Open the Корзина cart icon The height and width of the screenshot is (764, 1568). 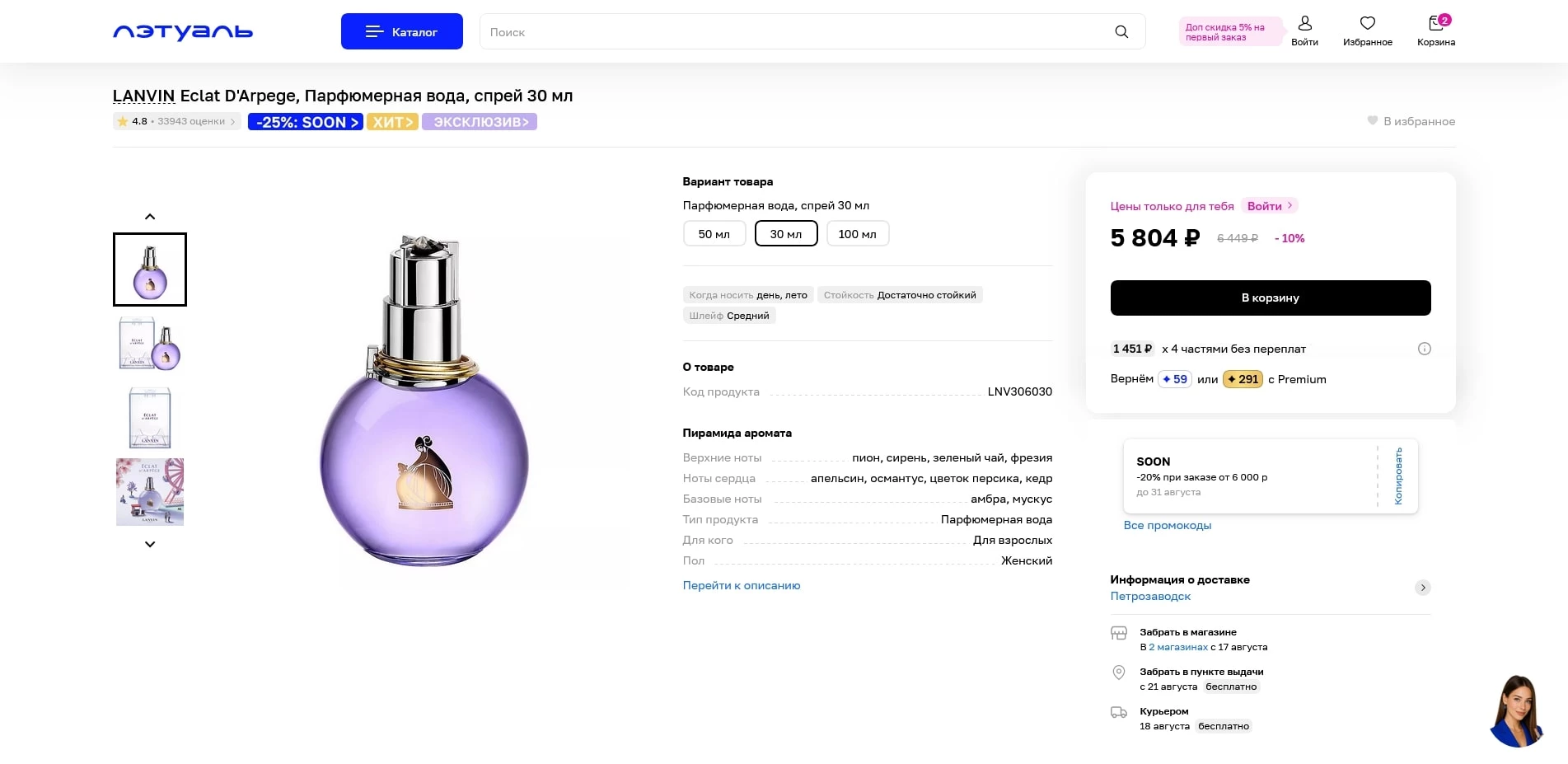point(1436,25)
